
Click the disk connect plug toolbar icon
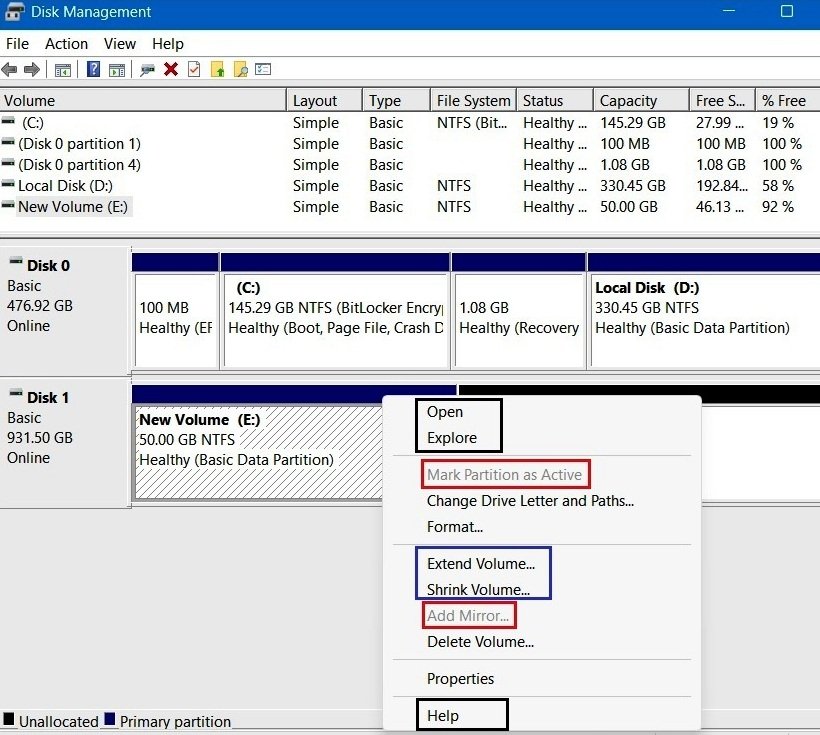pos(147,70)
